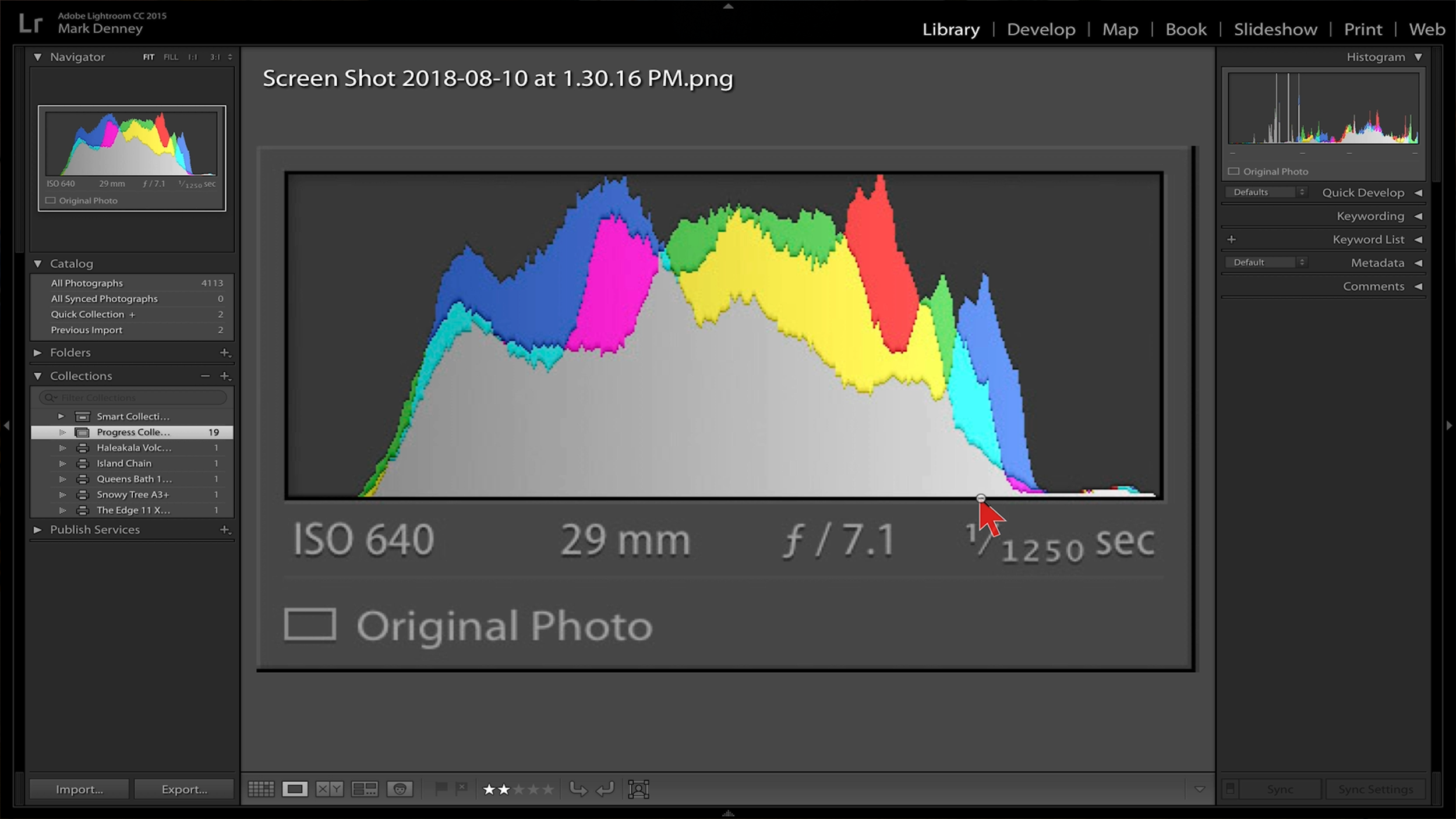Set Navigator zoom to 1:1
1456x819 pixels.
[x=193, y=57]
